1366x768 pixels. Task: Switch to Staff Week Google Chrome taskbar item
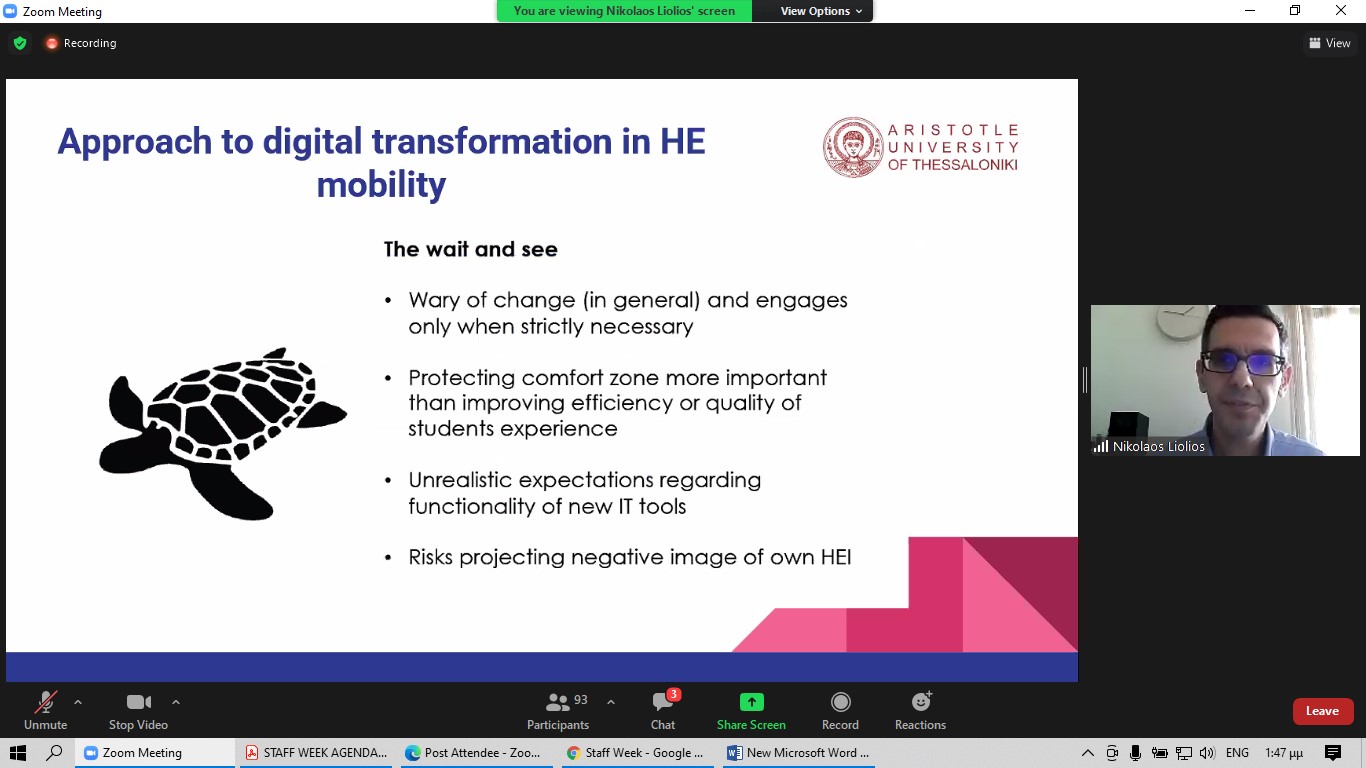tap(636, 753)
